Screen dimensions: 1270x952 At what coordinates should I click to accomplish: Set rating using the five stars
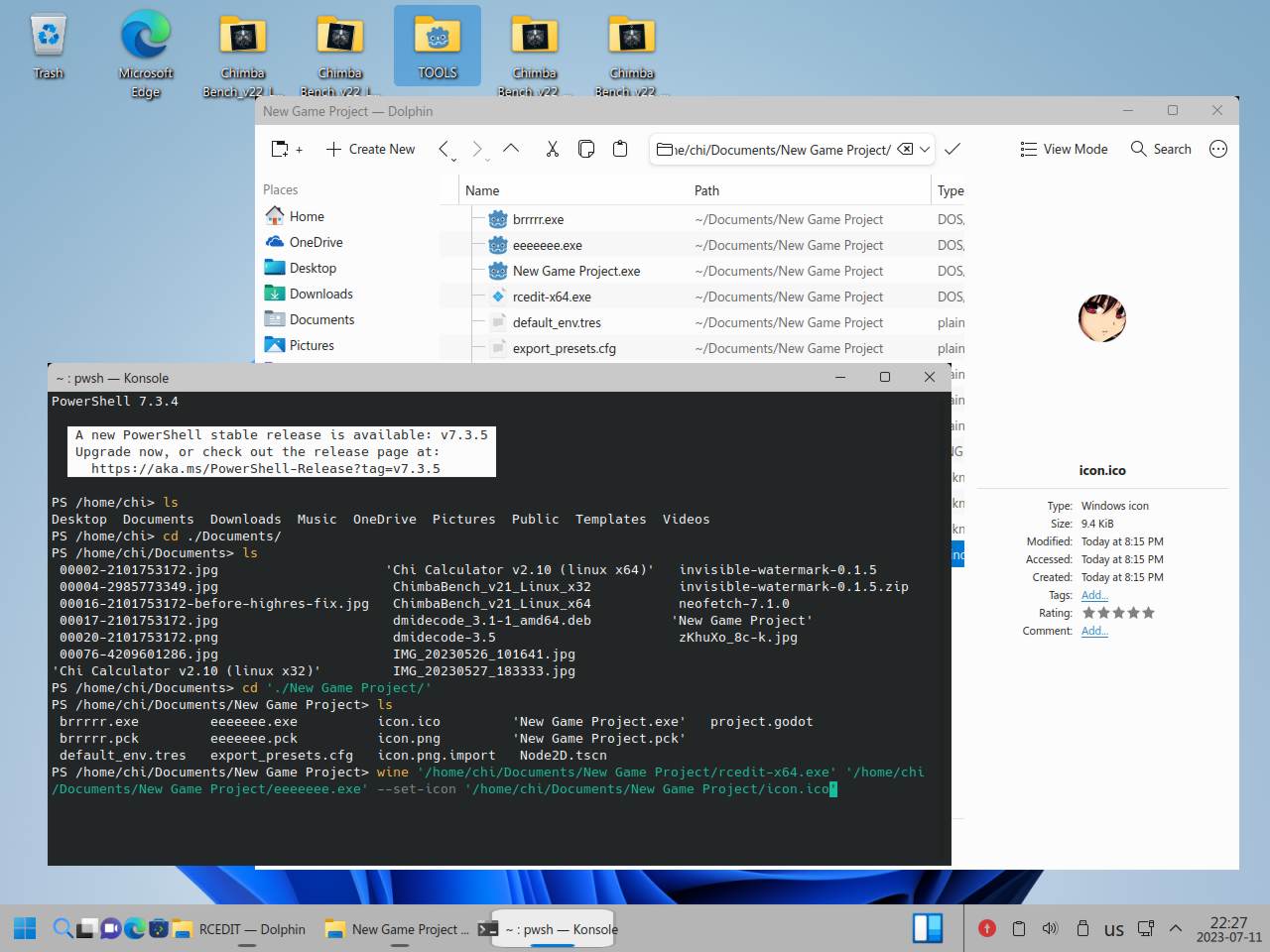tap(1118, 613)
